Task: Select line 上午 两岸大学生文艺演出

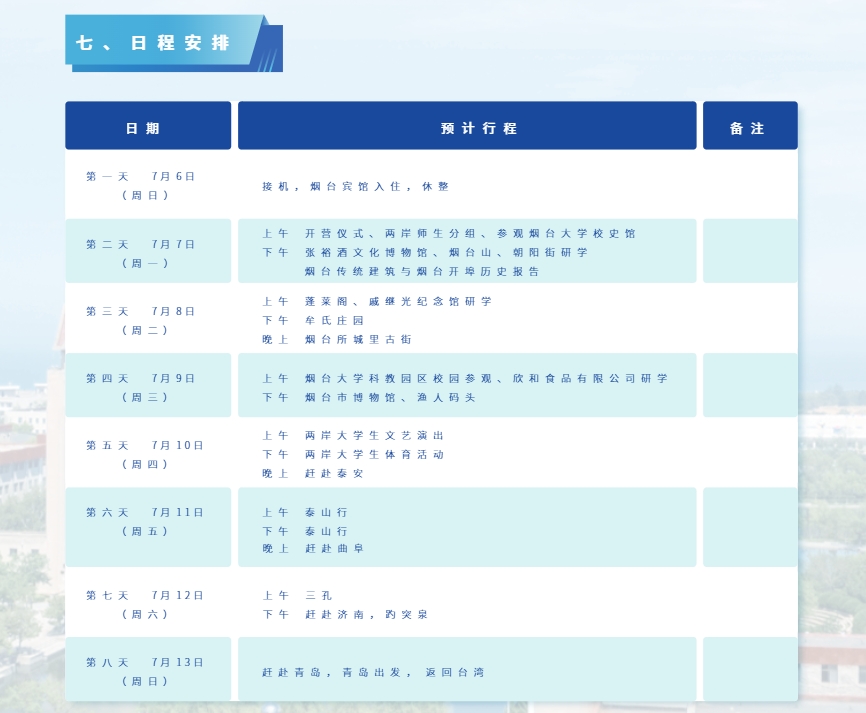Action: (353, 436)
